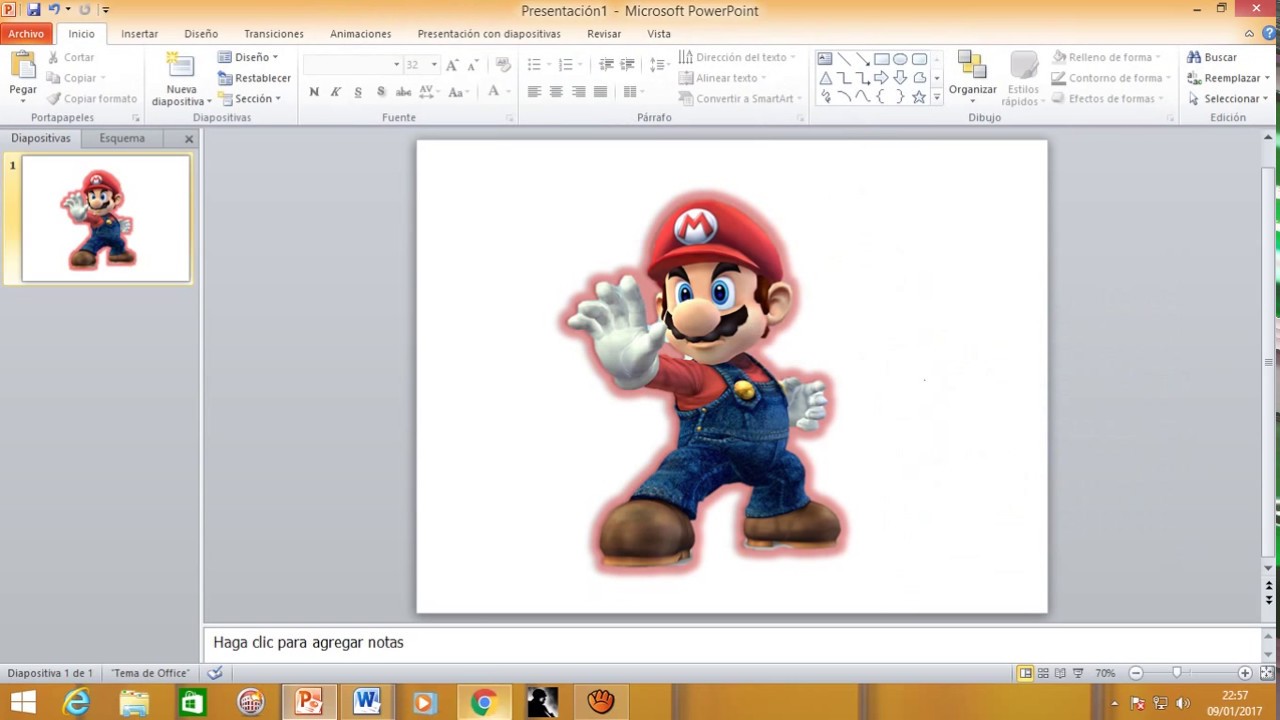Switch to the Transiciones tab
The width and height of the screenshot is (1280, 720).
274,34
